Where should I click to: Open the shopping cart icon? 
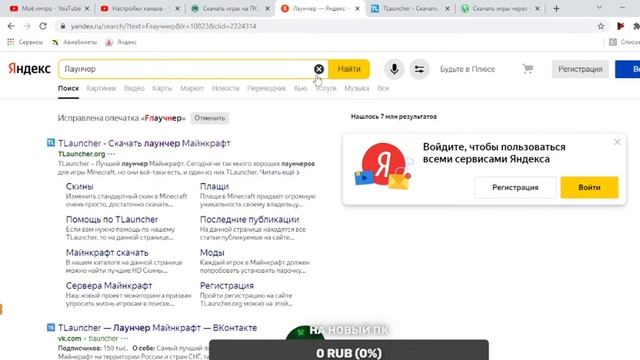(x=528, y=69)
